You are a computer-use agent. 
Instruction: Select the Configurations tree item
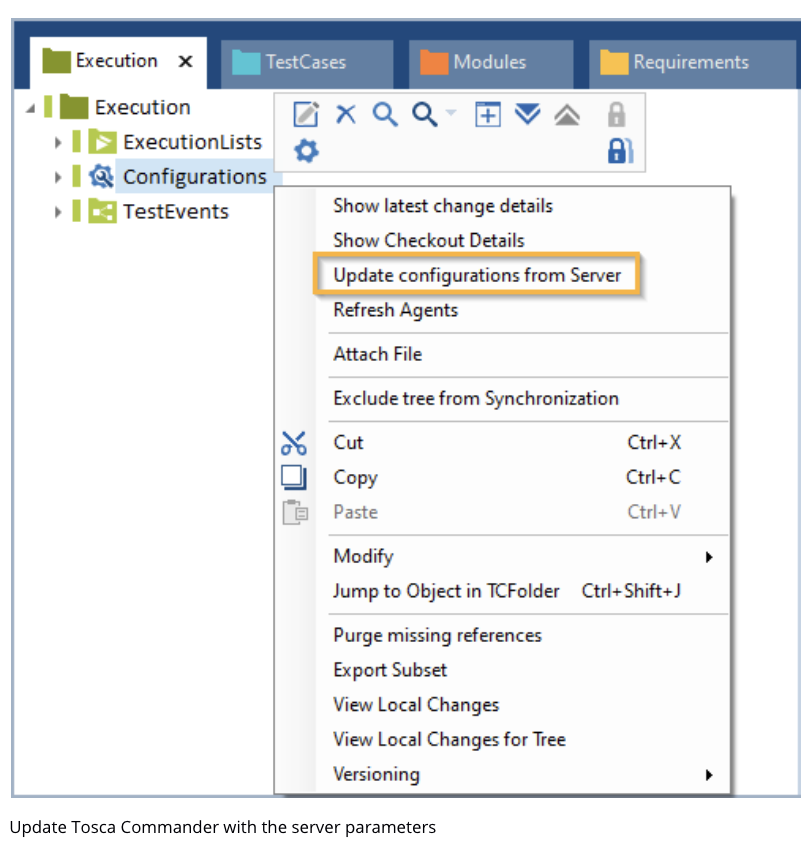[x=195, y=177]
